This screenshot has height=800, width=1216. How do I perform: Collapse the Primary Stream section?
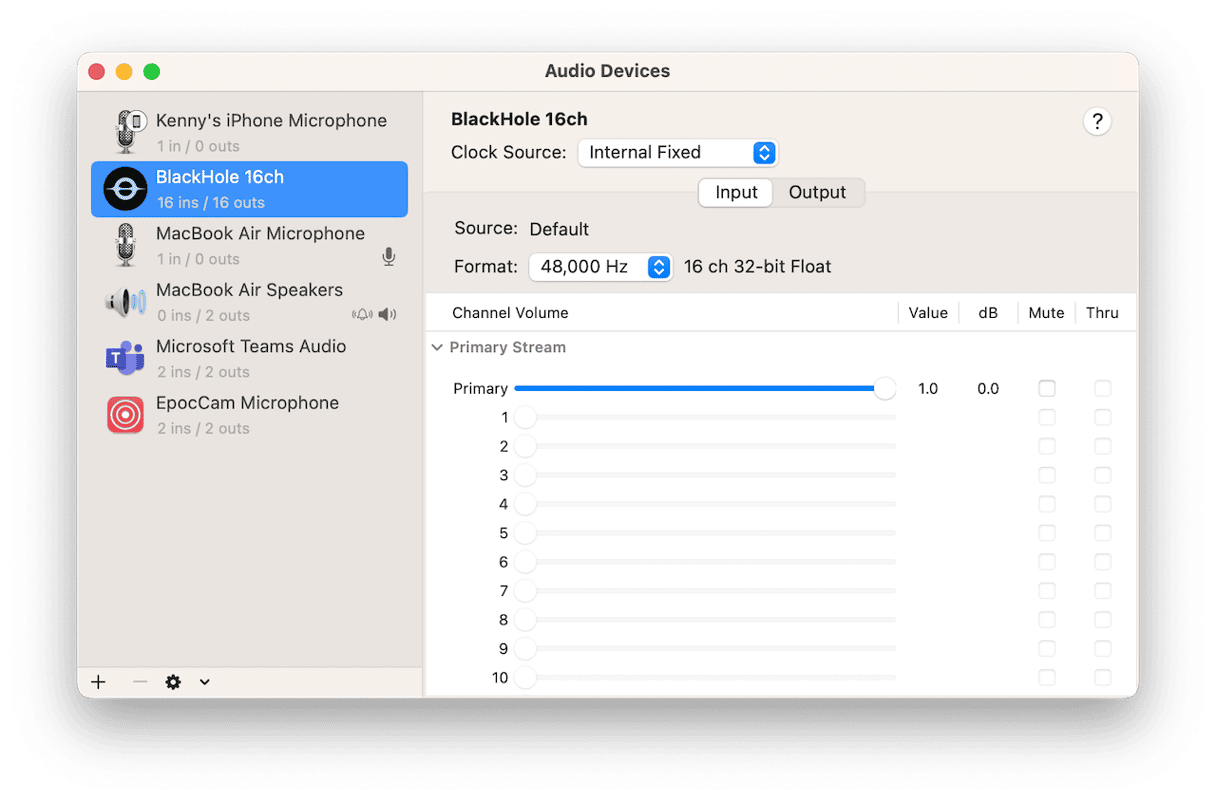click(437, 347)
